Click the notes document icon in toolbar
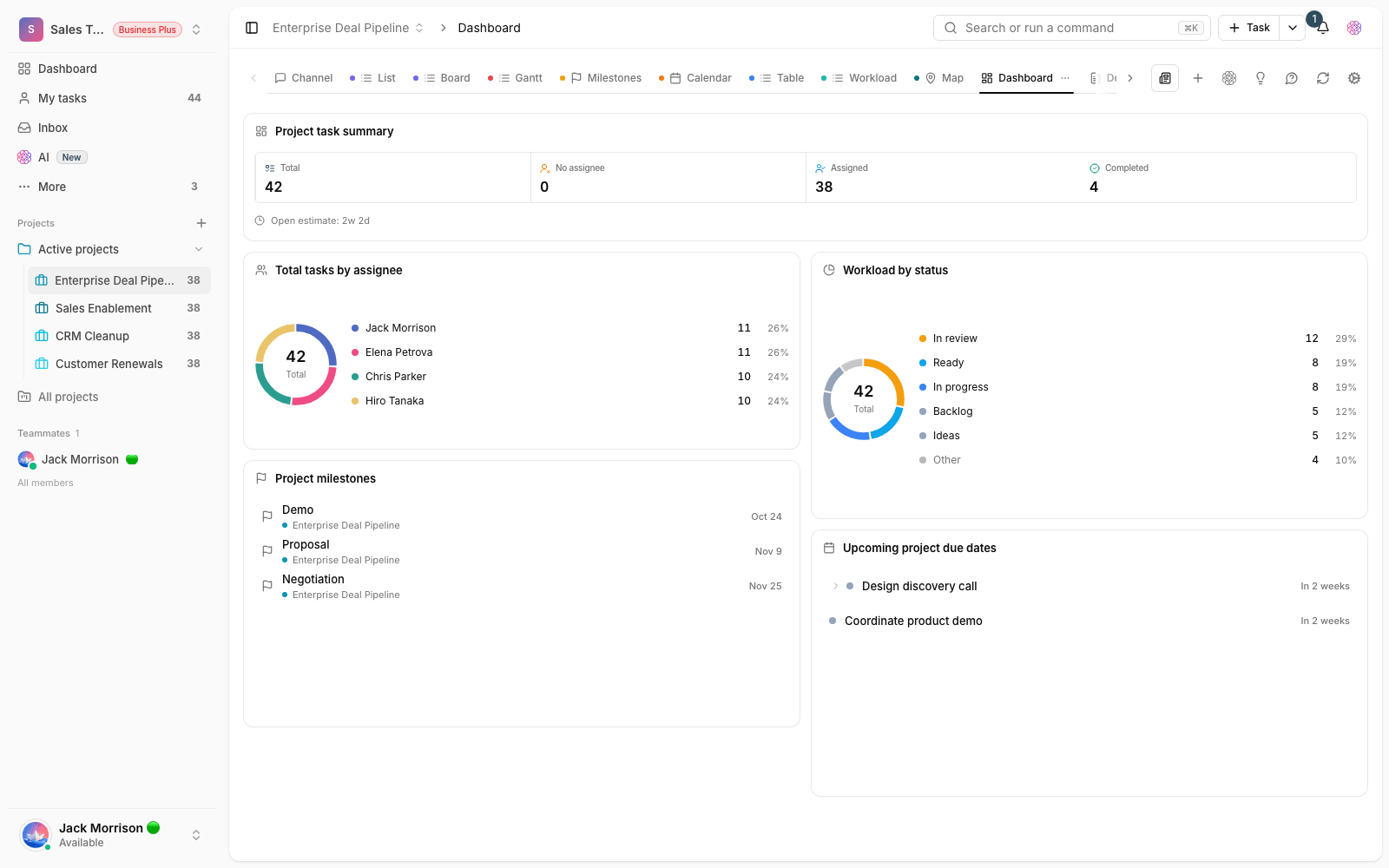 (x=1165, y=78)
